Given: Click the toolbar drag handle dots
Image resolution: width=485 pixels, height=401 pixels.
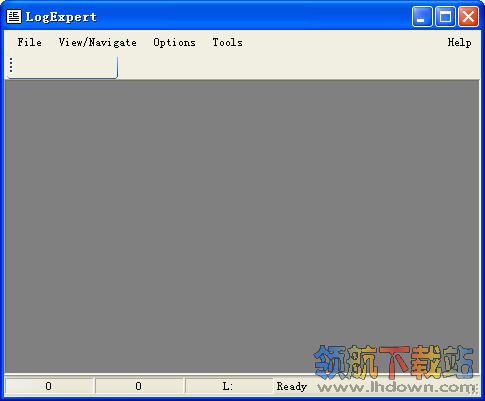Looking at the screenshot, I should [x=11, y=65].
